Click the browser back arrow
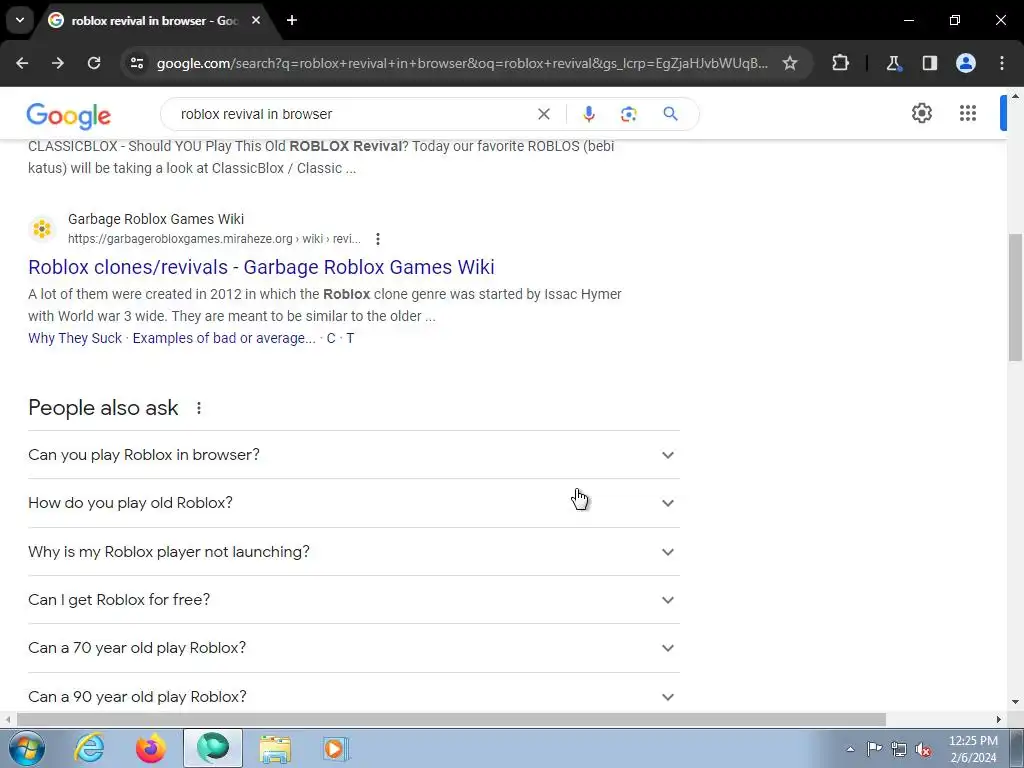This screenshot has height=768, width=1024. click(x=22, y=63)
